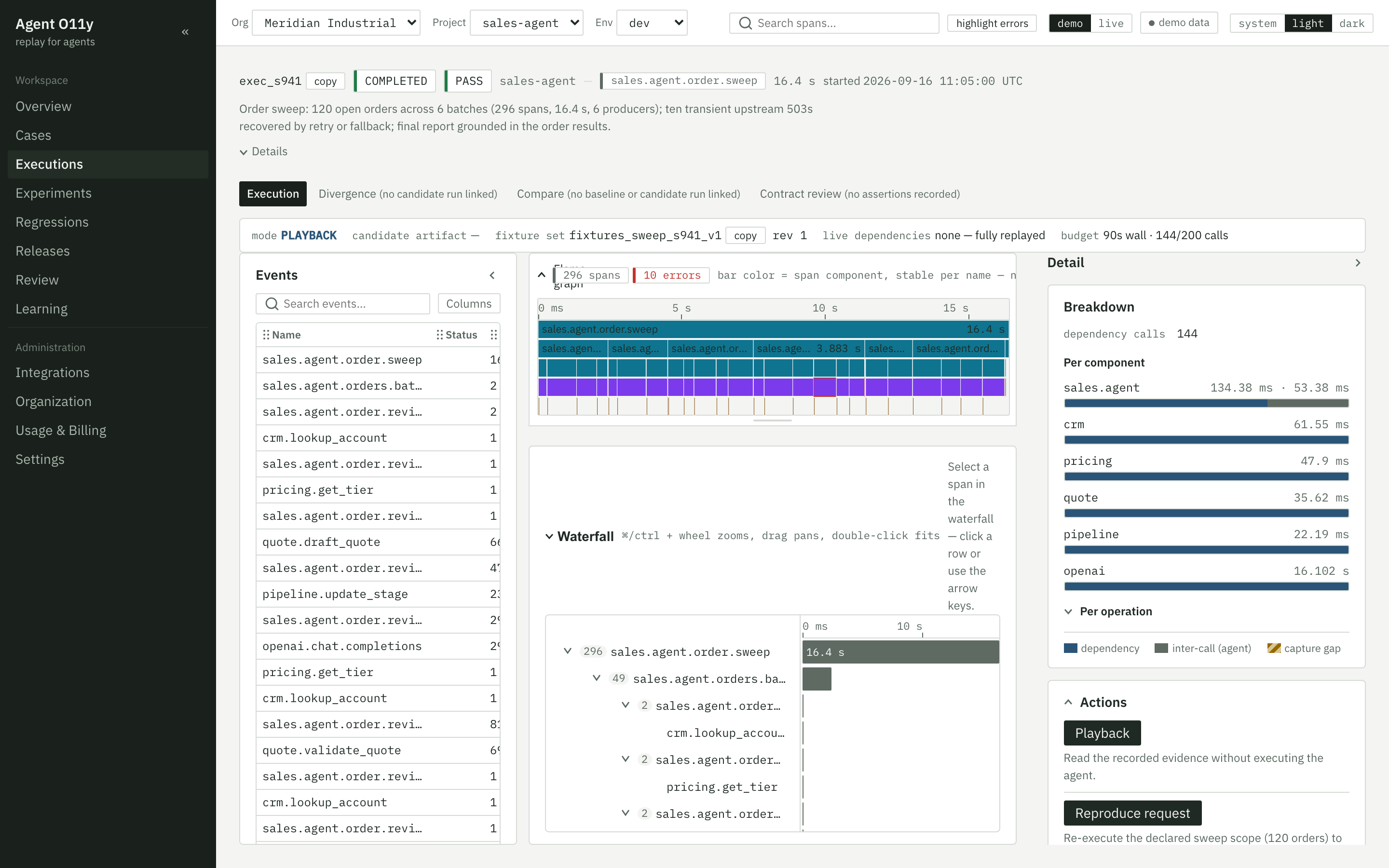
Task: Select the quote.draft_quote event row
Action: [378, 542]
